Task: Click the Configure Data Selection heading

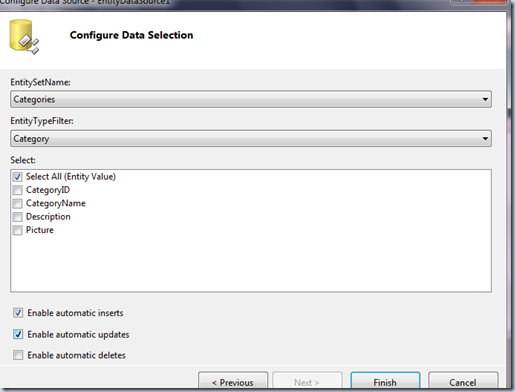Action: pos(131,35)
